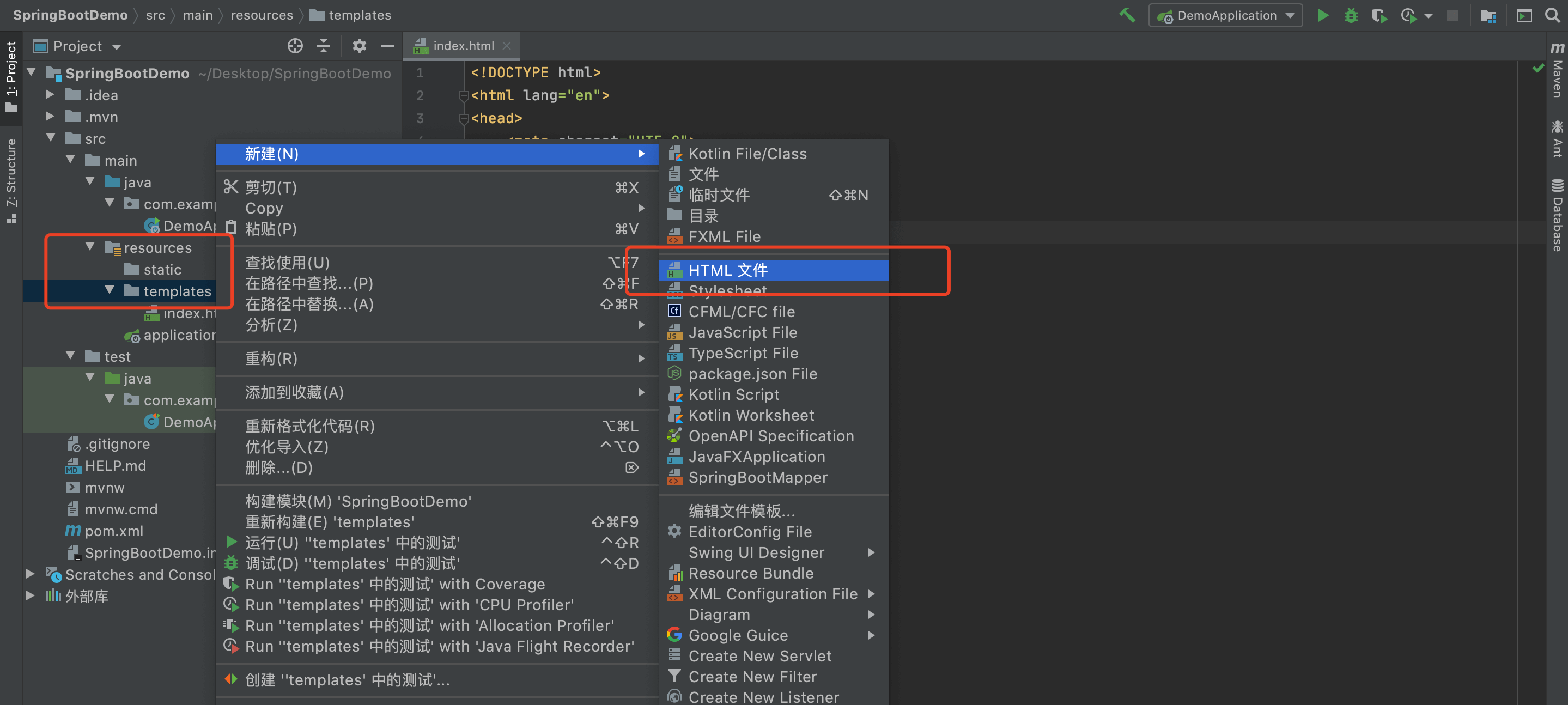This screenshot has height=705, width=1568.
Task: Select OpenAPI Specification entry
Action: tap(774, 436)
